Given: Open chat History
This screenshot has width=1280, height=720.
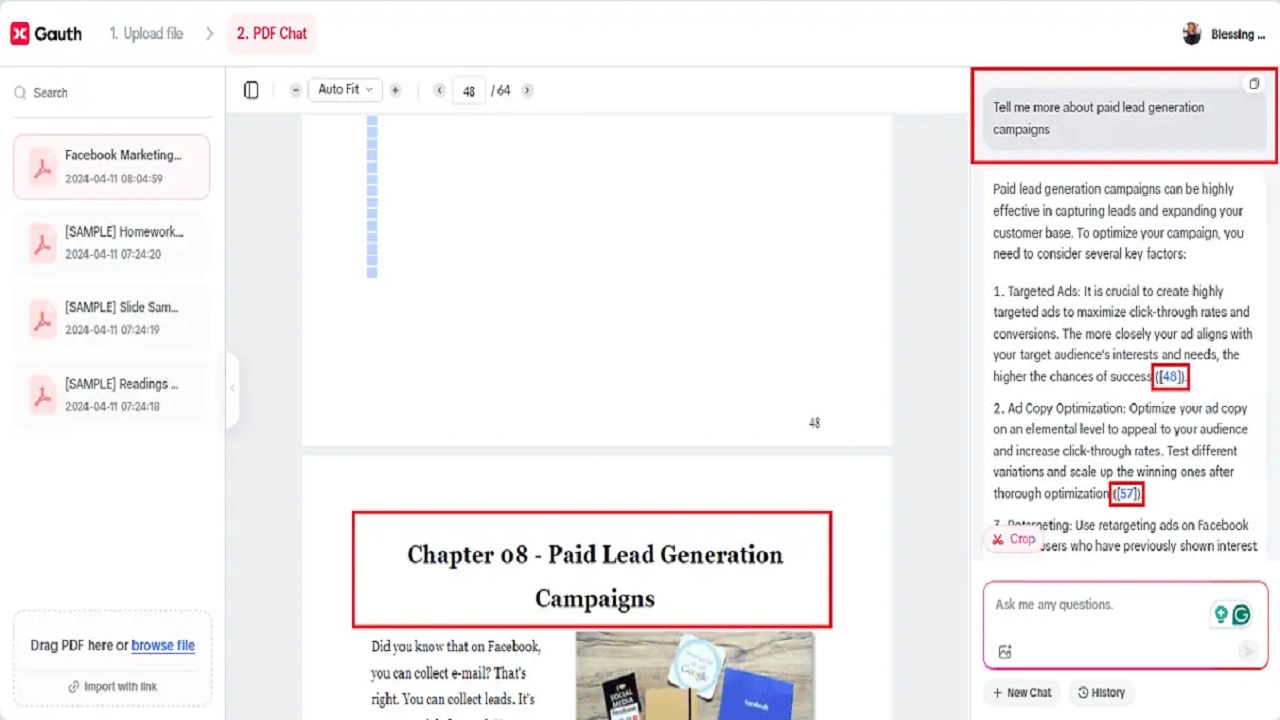Looking at the screenshot, I should pos(1101,692).
